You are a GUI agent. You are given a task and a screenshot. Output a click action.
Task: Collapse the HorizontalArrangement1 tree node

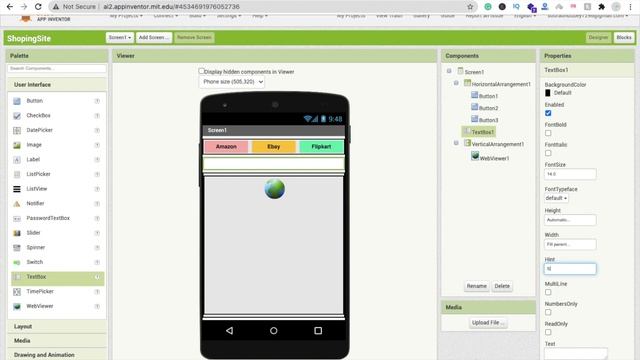[x=456, y=83]
